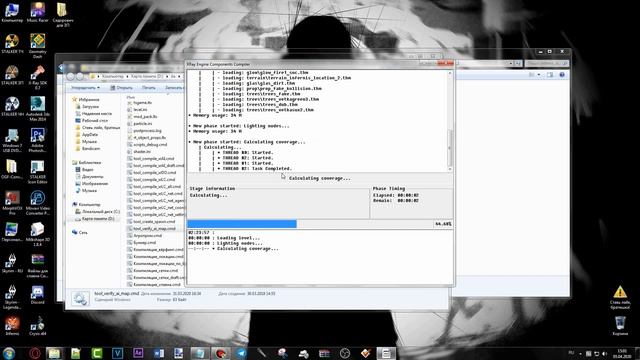The image size is (640, 360).
Task: Click Компьютер in Explorer address breadcrumb
Action: (x=113, y=76)
